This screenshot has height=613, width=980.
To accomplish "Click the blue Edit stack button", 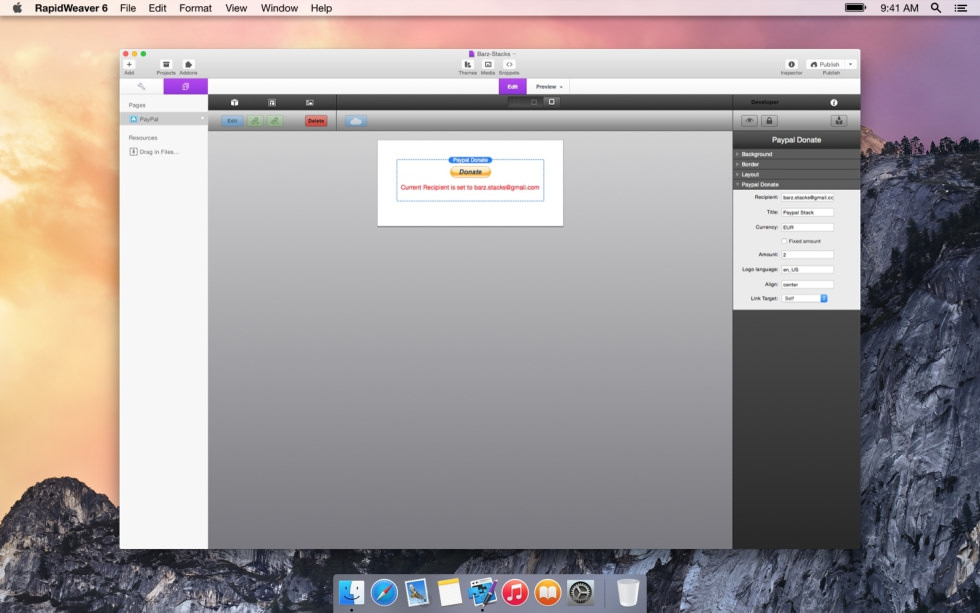I will pyautogui.click(x=232, y=121).
